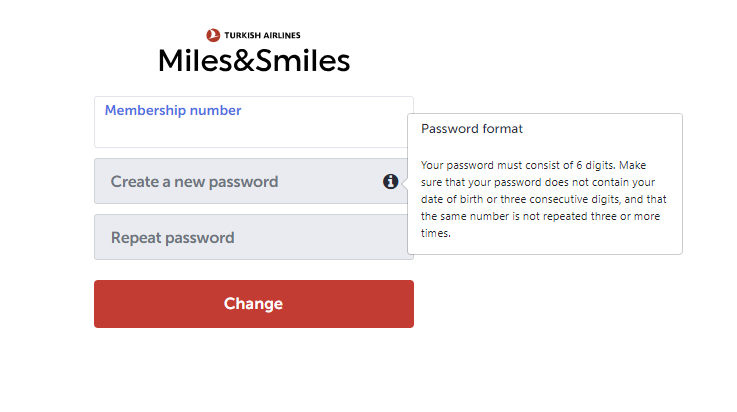Click the Membership number label
Screen dimensions: 737x412
[173, 111]
